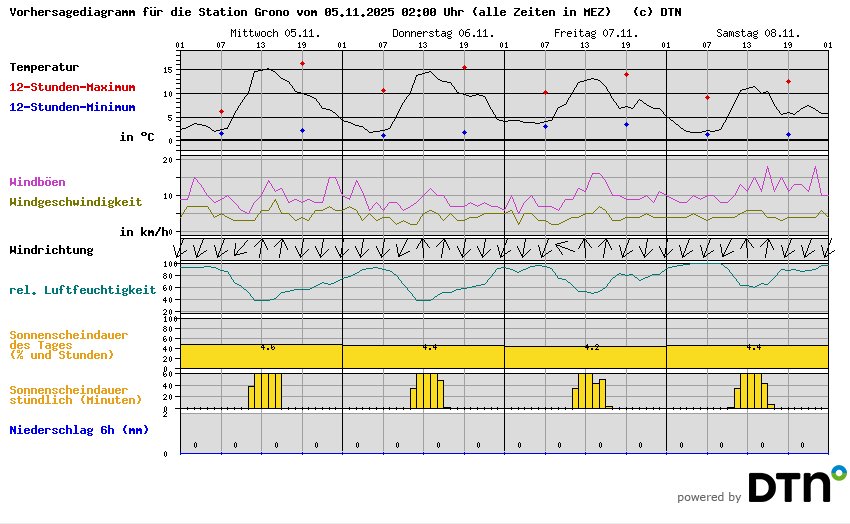Screen dimensions: 850x524
Task: Click the red maximum marker on Samstag evening
Action: pyautogui.click(x=788, y=82)
